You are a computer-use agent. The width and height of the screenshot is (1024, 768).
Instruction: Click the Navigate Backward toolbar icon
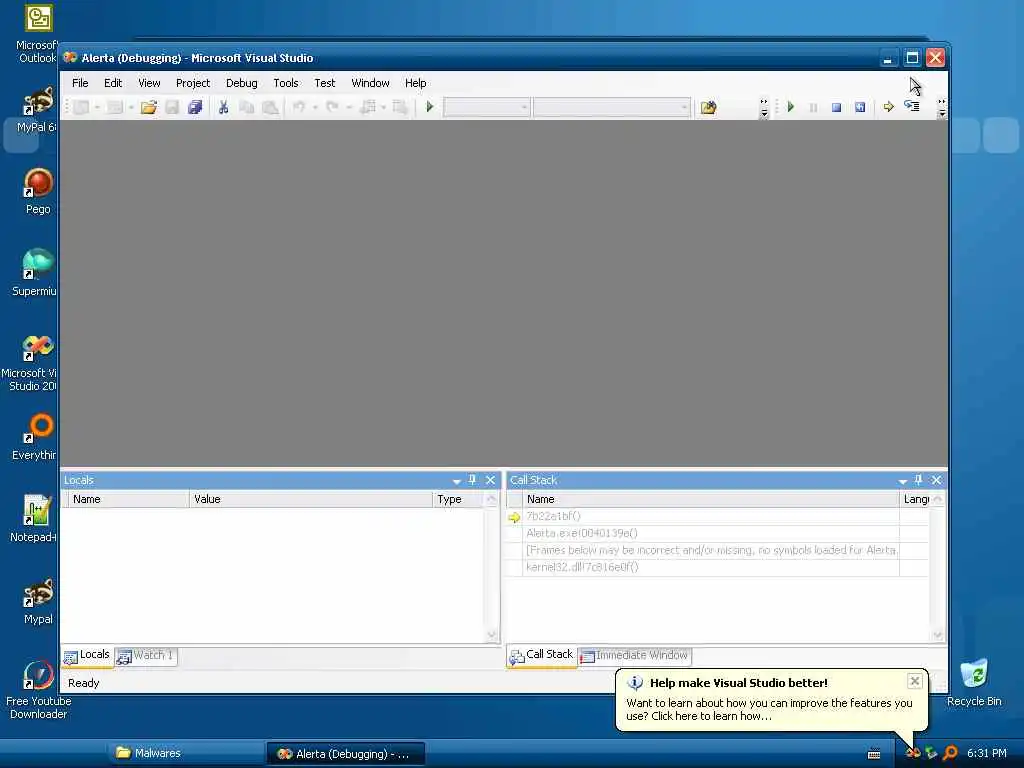click(x=368, y=108)
